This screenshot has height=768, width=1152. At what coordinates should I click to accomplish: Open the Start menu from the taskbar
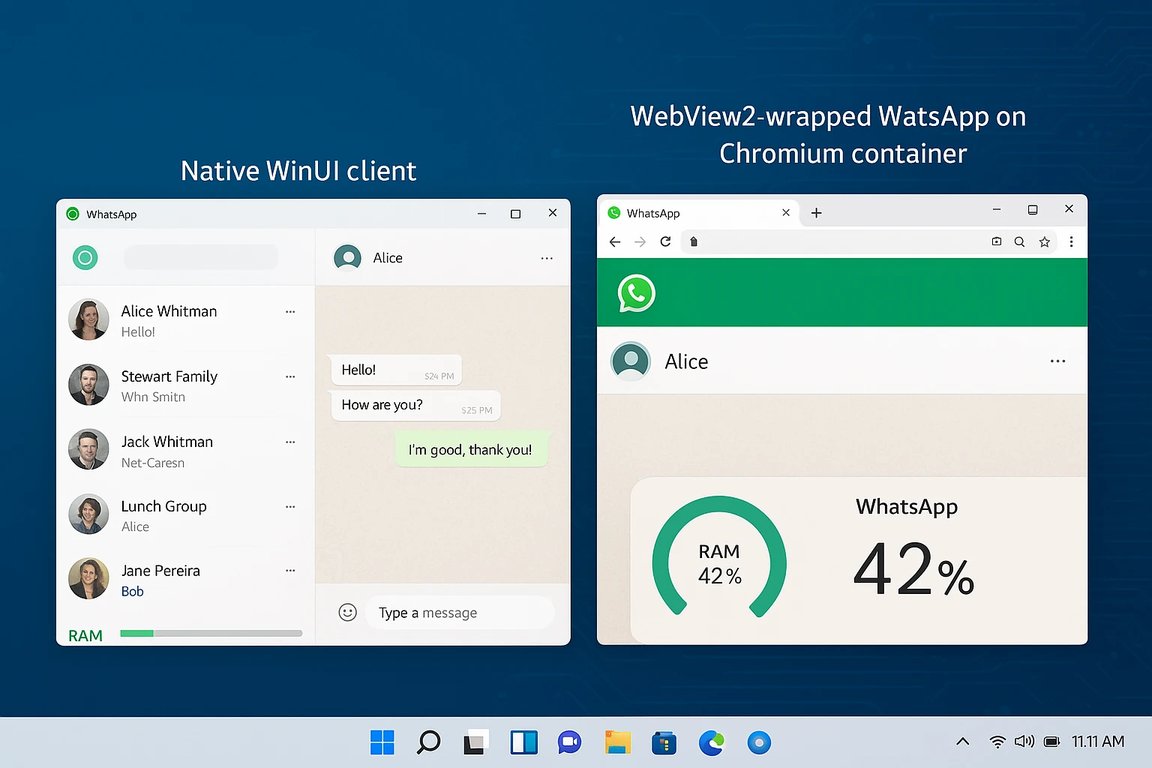click(x=382, y=742)
